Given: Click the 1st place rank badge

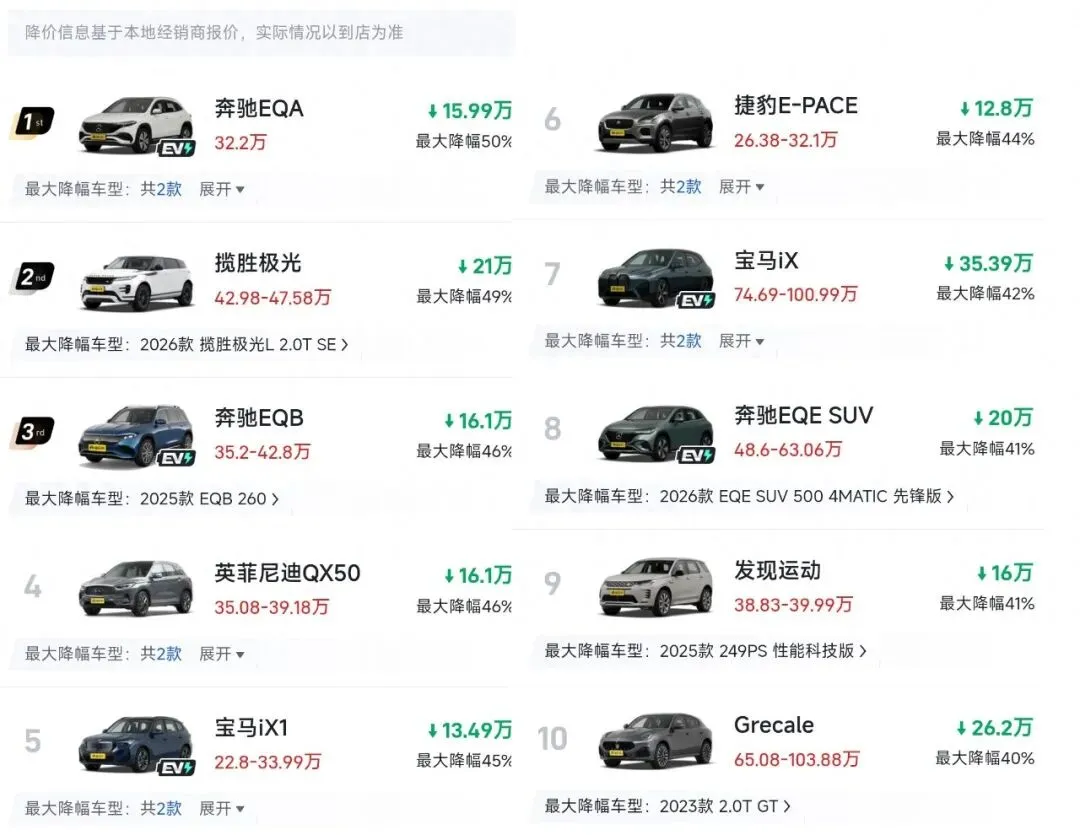Looking at the screenshot, I should click(31, 122).
